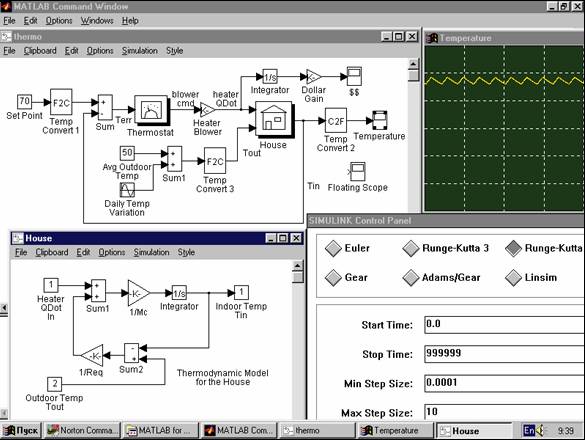Click the Min Step Size field
585x440 pixels.
504,383
